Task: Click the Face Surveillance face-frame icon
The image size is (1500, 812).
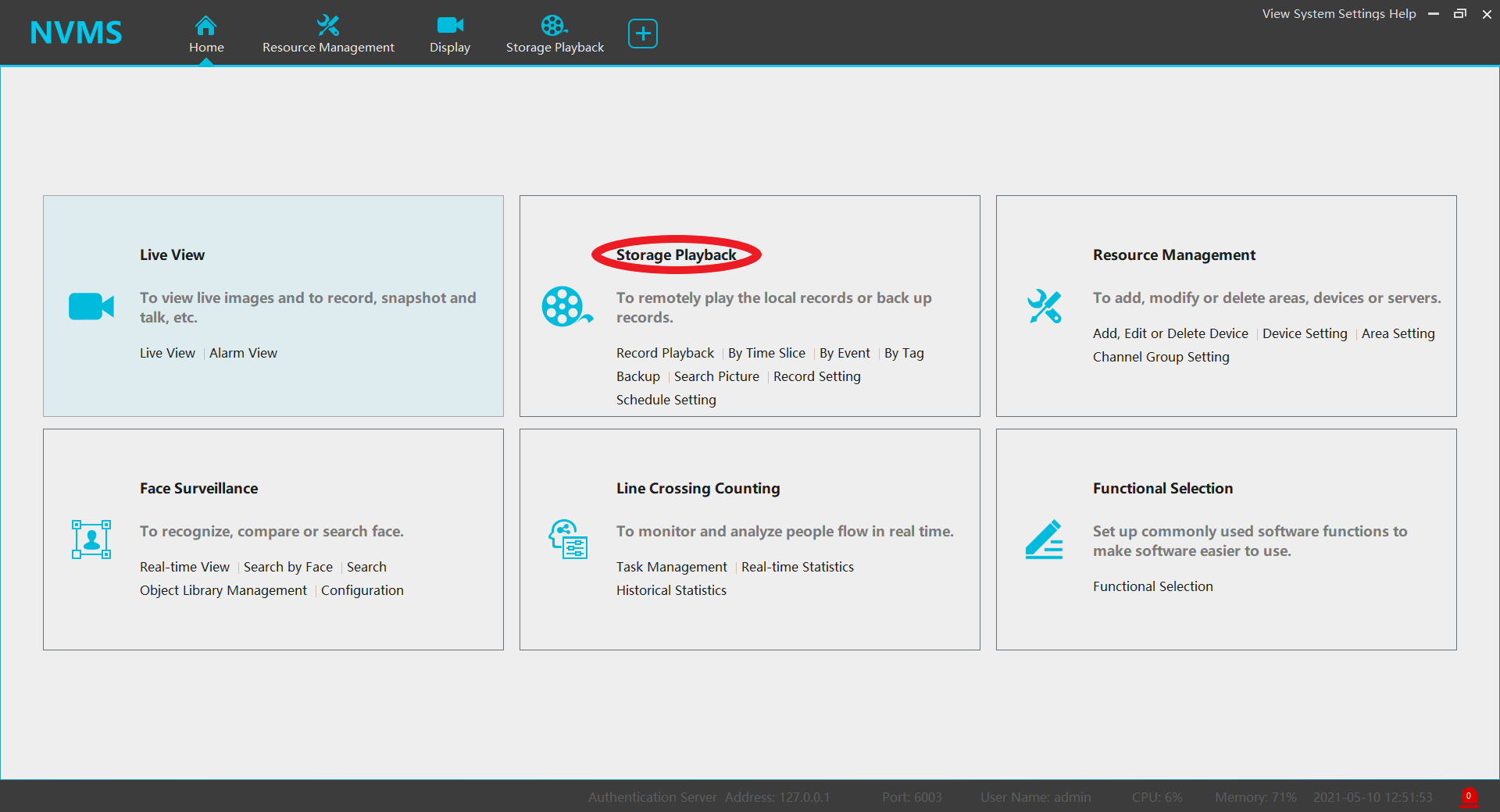Action: tap(91, 540)
